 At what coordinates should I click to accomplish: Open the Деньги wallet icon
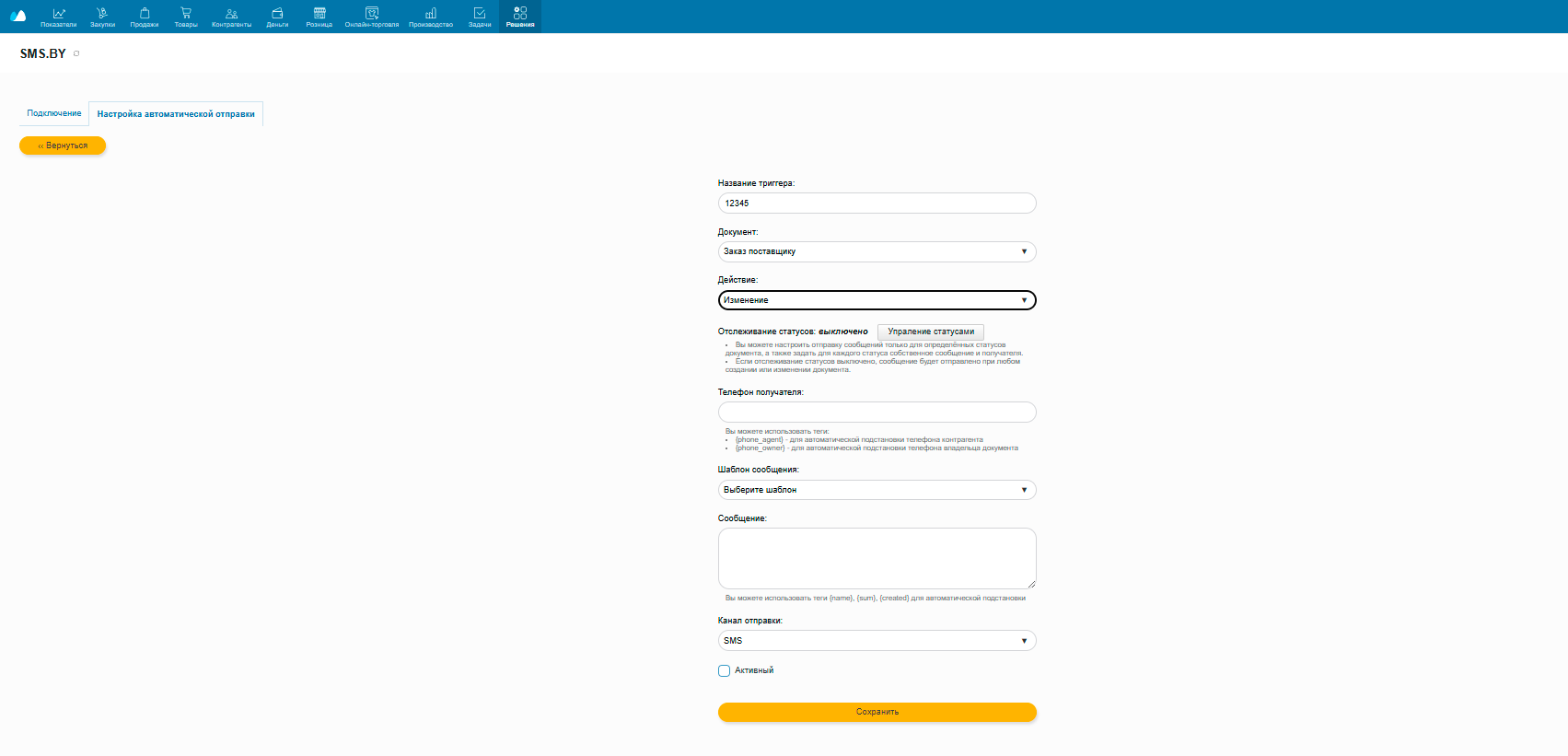tap(277, 13)
